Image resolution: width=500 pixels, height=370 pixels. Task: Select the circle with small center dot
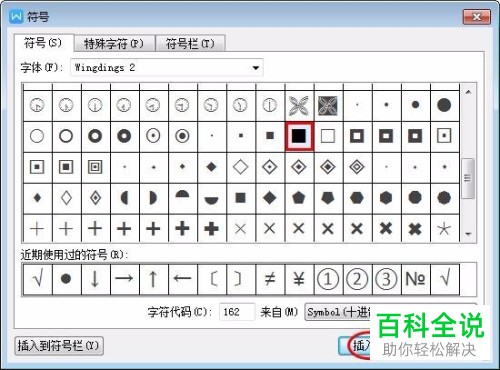point(153,136)
